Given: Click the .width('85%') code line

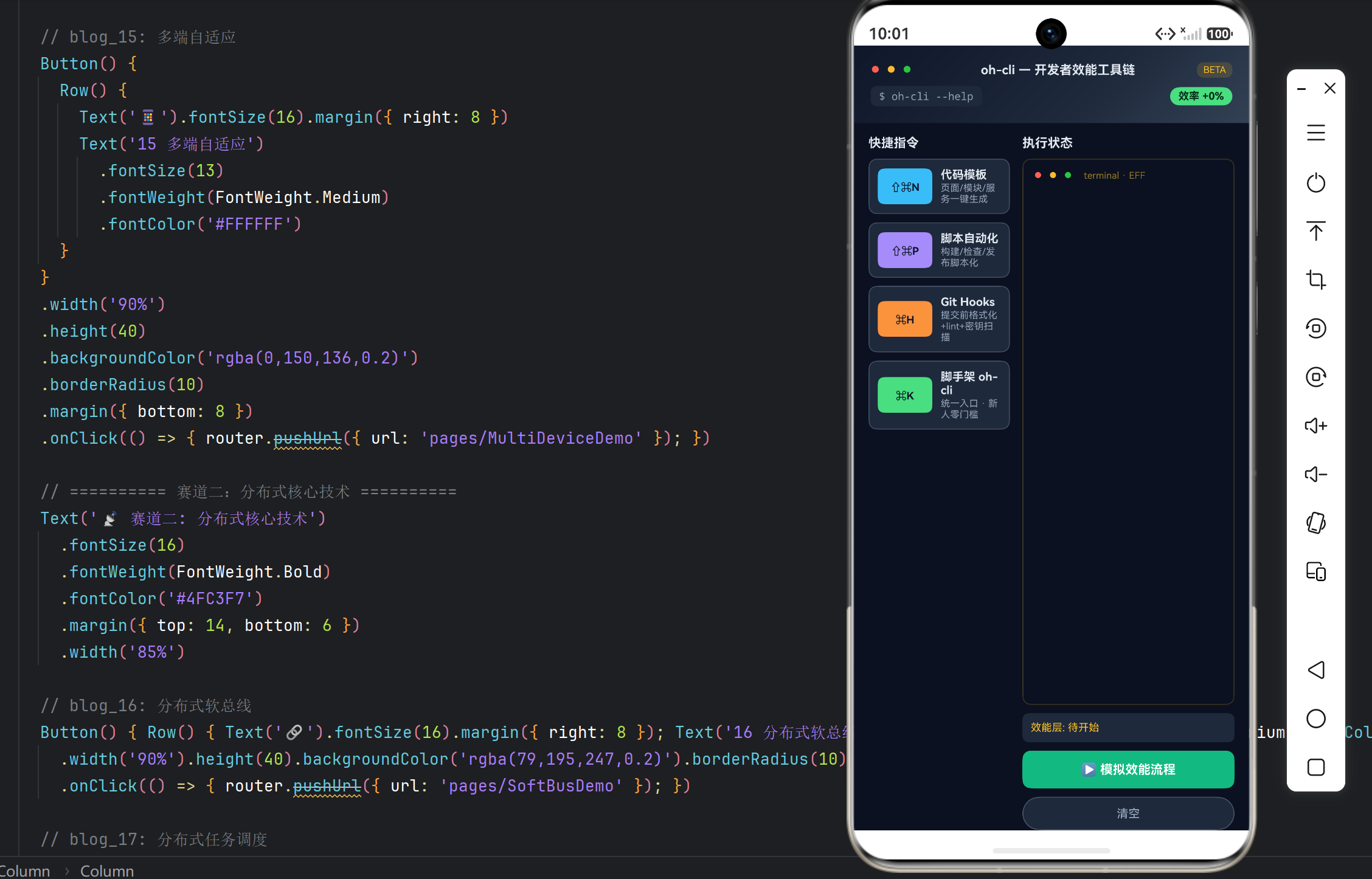Looking at the screenshot, I should click(x=122, y=652).
